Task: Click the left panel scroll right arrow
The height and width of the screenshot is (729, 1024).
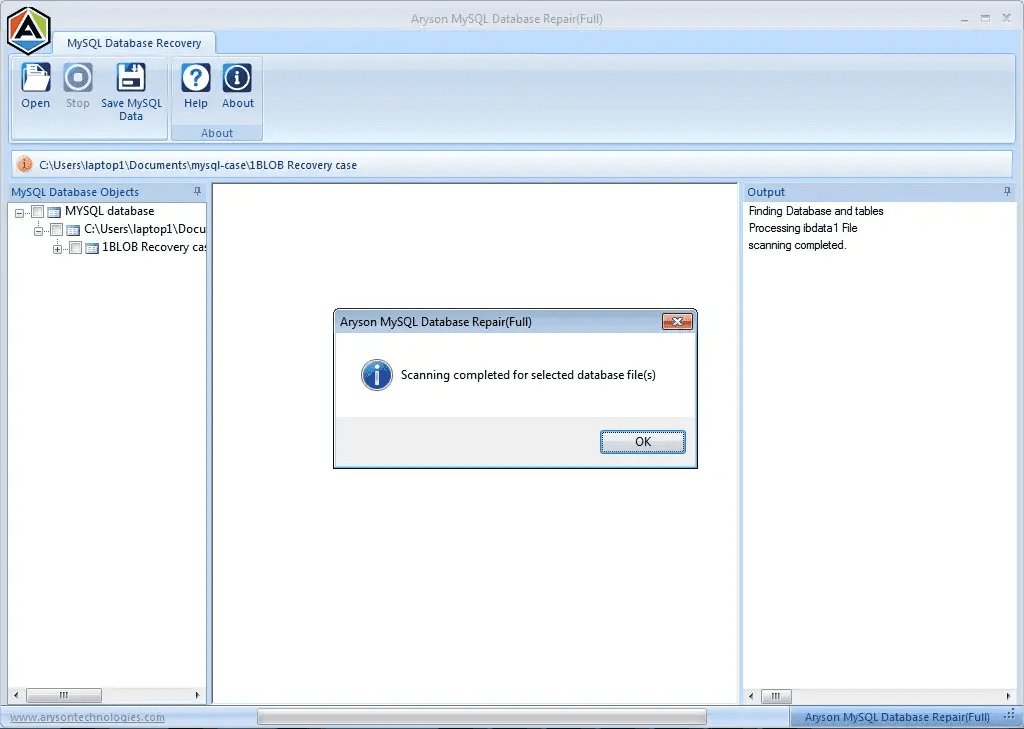Action: point(197,695)
